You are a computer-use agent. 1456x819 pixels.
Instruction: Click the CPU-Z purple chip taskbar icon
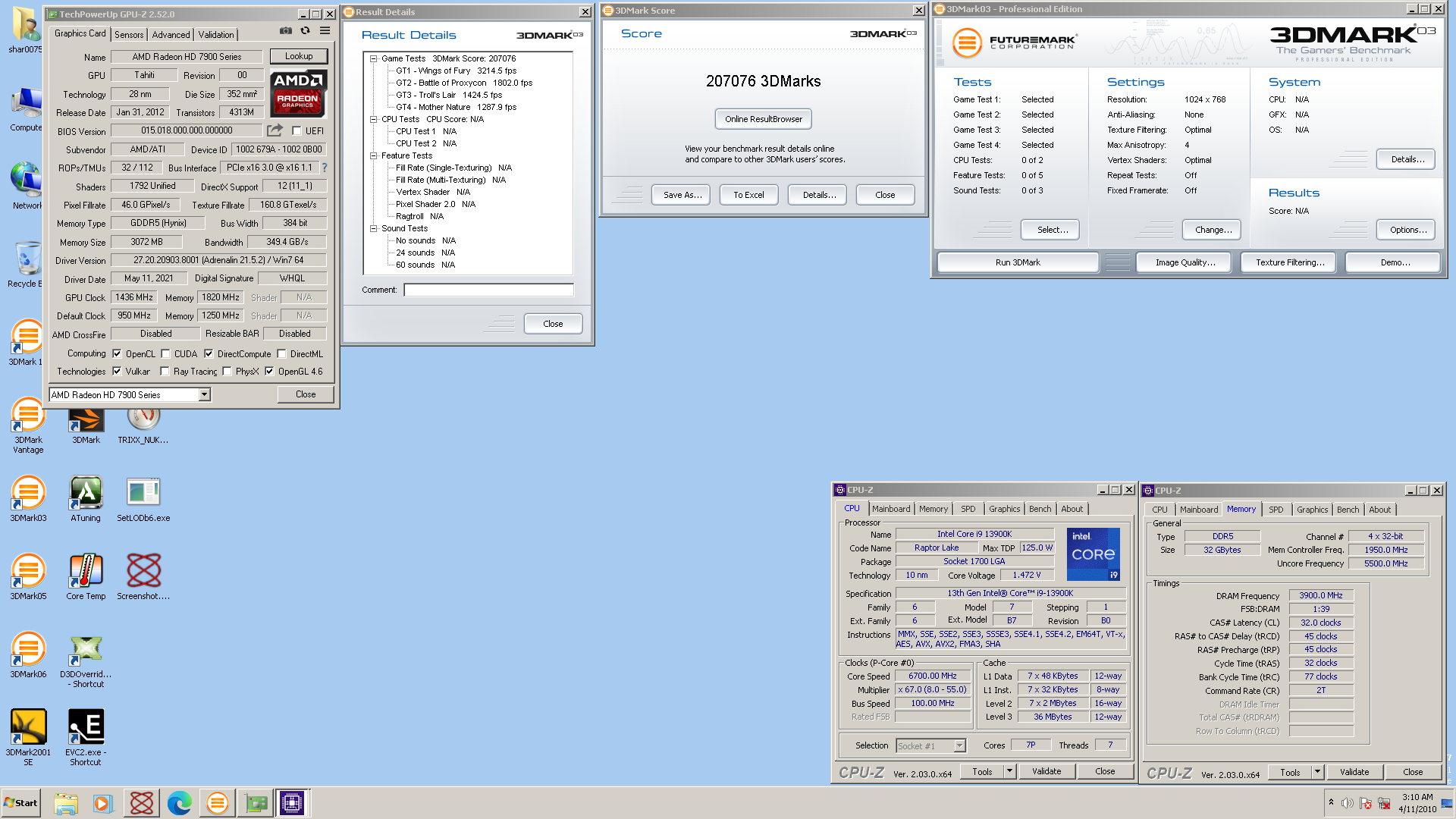click(x=292, y=803)
